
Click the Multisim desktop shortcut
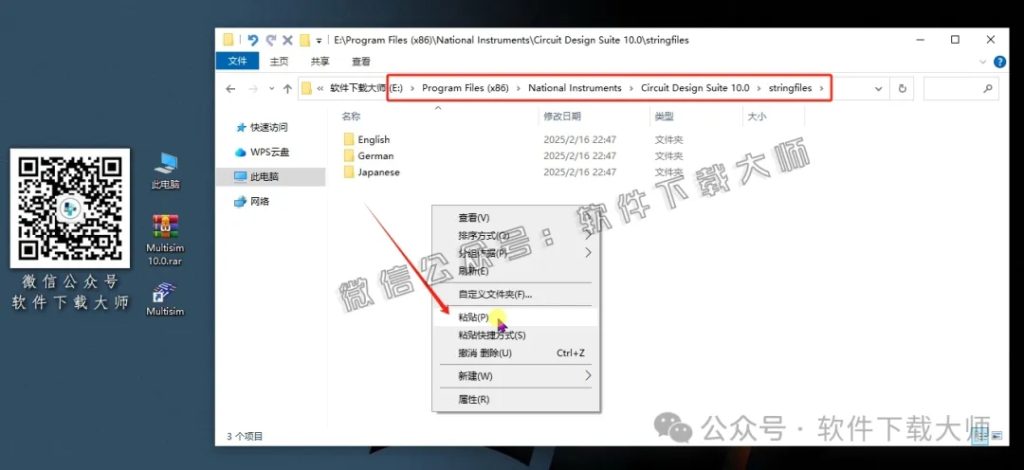(165, 300)
